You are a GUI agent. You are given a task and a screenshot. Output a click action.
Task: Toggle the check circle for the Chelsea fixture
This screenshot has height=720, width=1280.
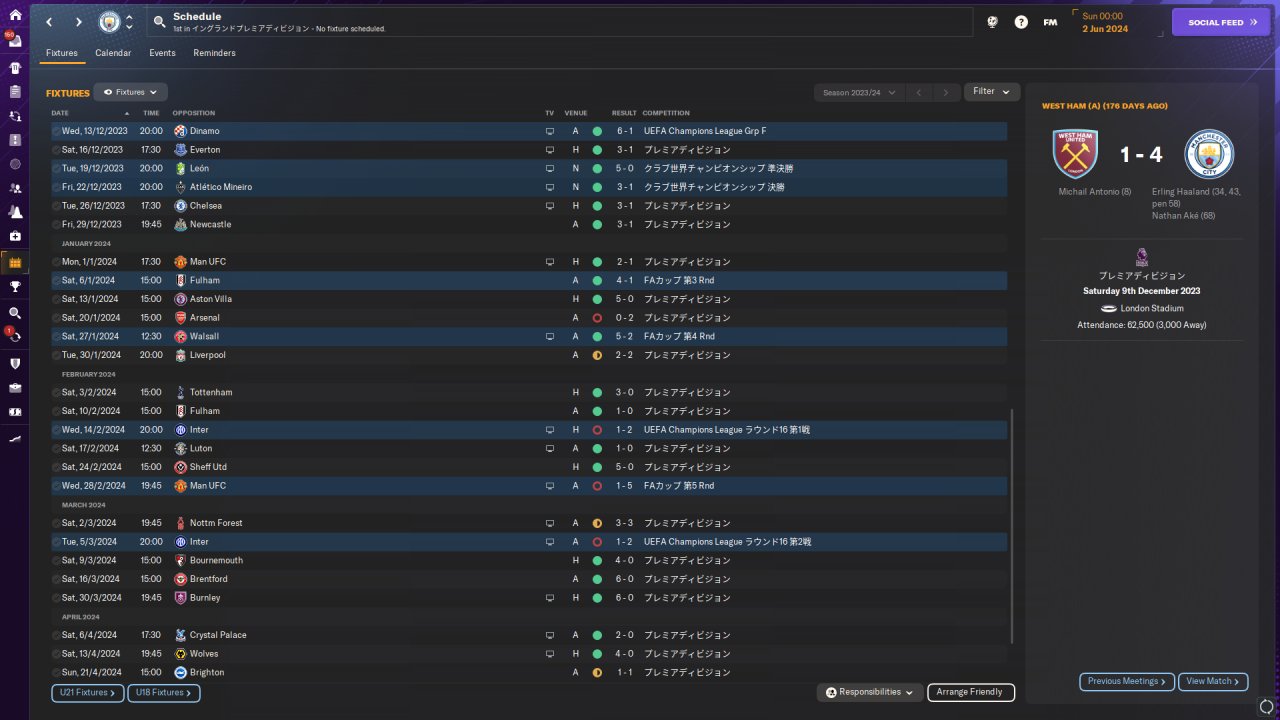click(56, 206)
